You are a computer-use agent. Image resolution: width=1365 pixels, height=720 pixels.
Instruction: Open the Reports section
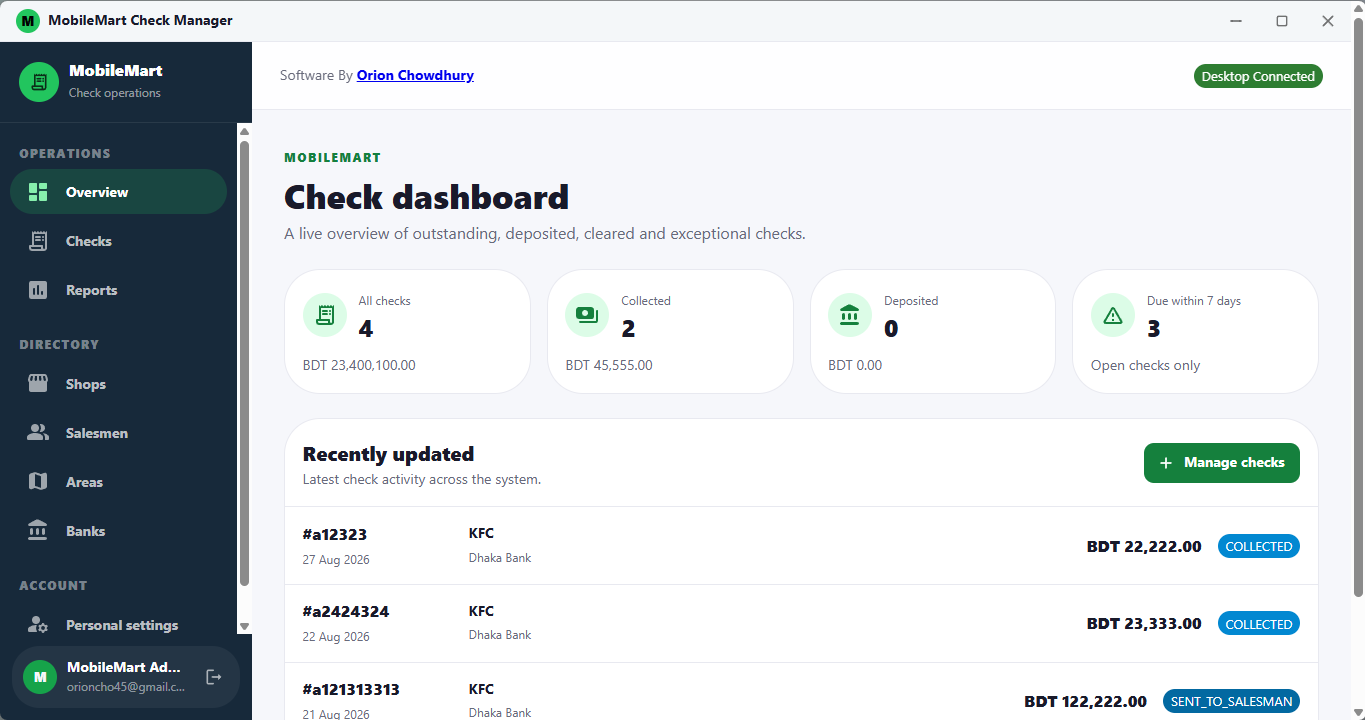[x=118, y=290]
